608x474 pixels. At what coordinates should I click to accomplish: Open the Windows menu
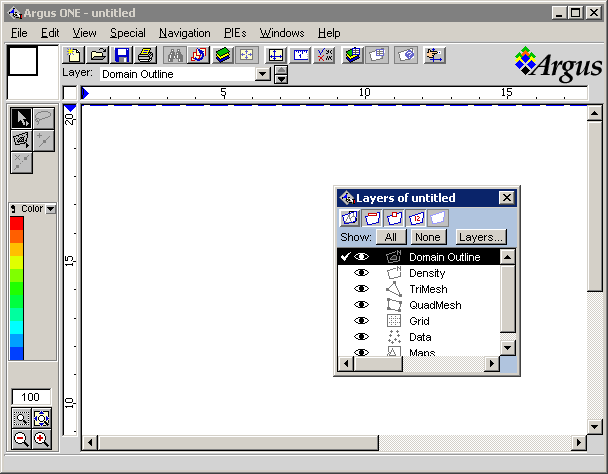282,33
